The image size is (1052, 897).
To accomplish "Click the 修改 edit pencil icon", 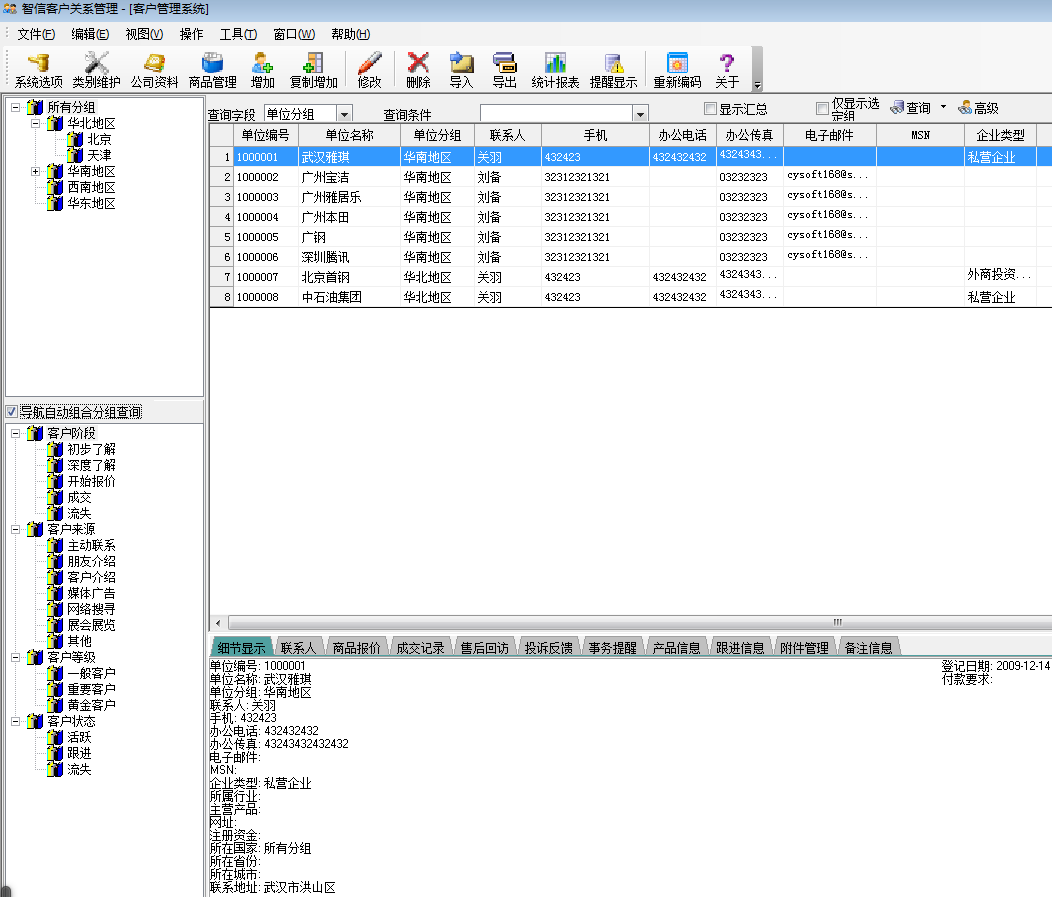I will [369, 70].
